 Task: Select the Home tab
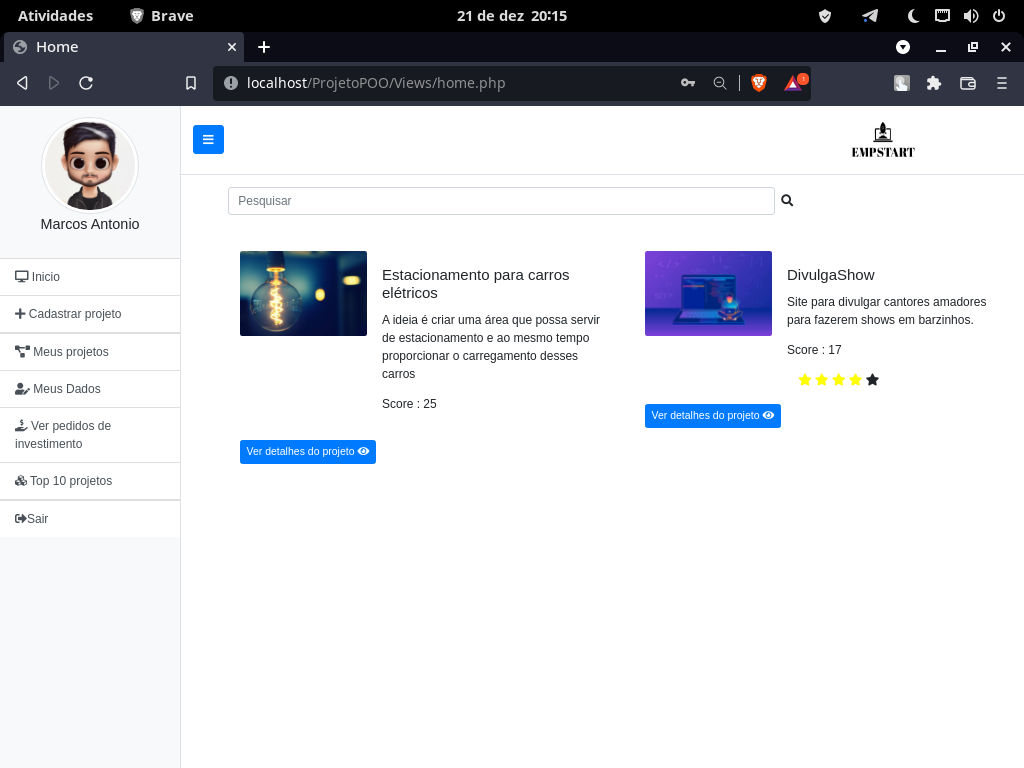tap(124, 47)
